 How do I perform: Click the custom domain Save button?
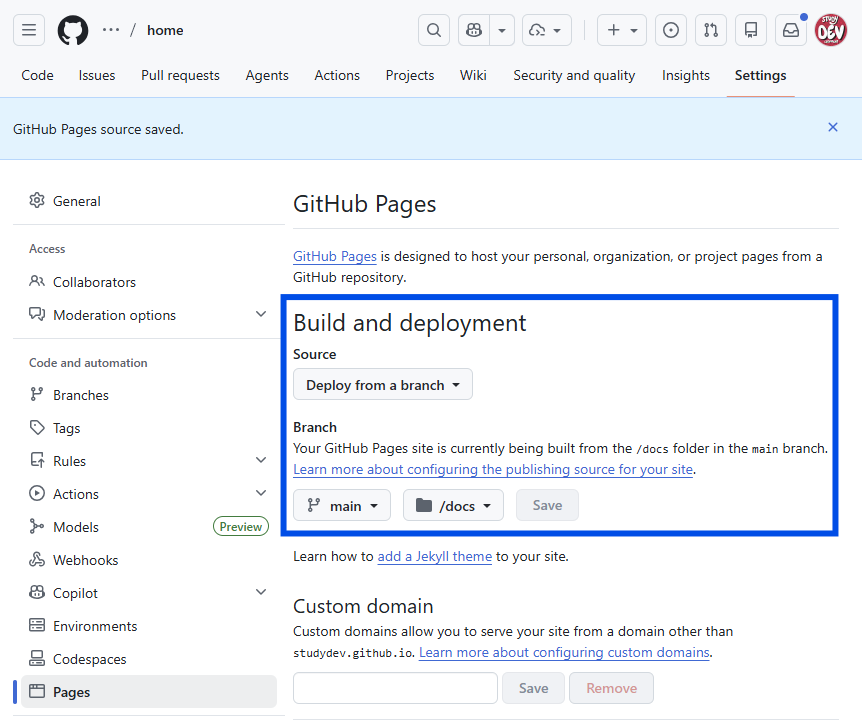point(533,688)
